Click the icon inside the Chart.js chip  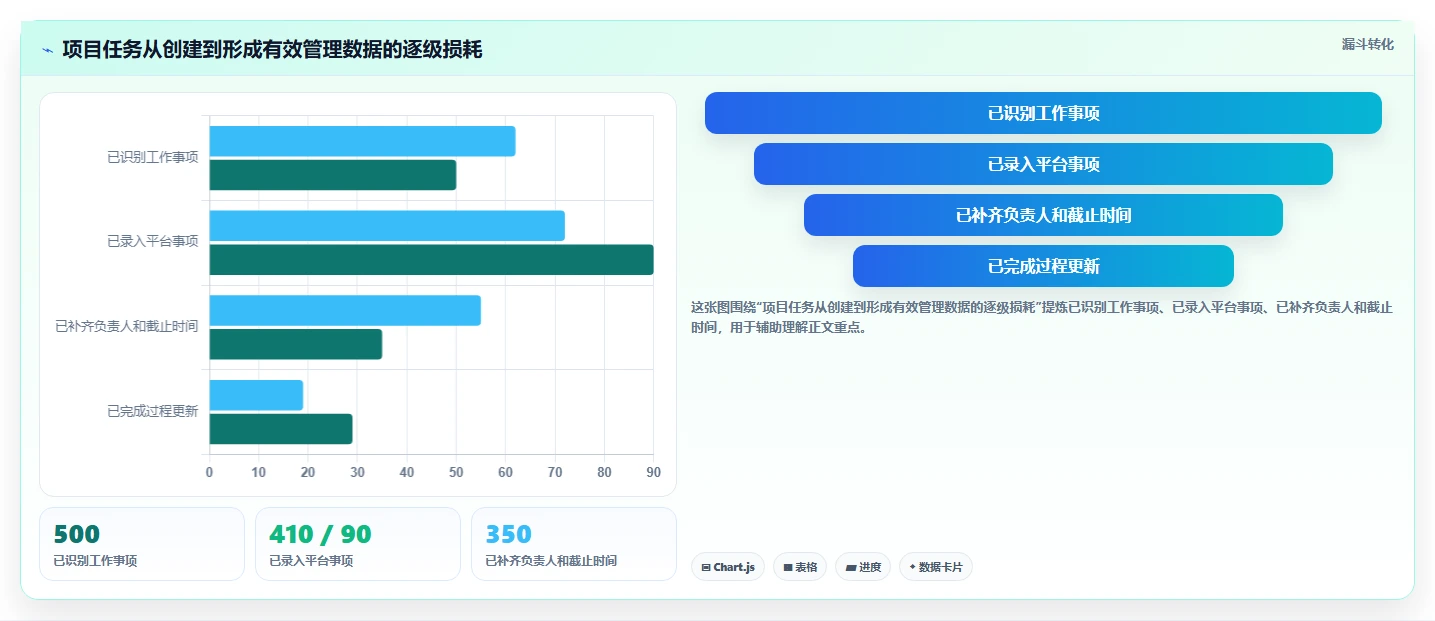click(x=706, y=567)
